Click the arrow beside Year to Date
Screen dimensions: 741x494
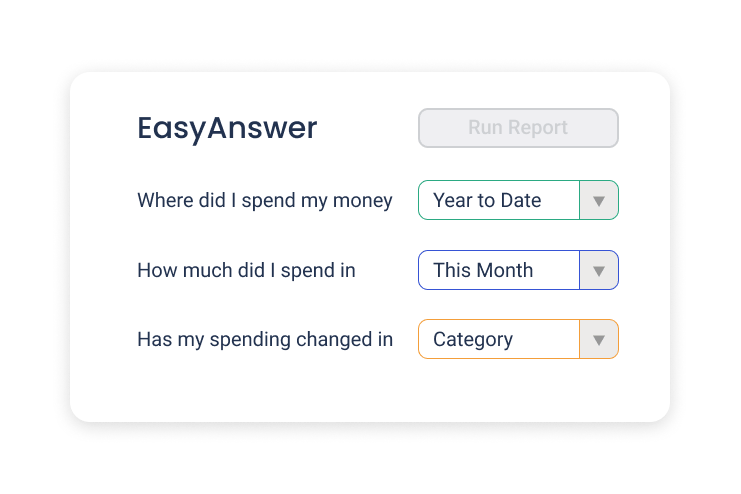pos(599,200)
